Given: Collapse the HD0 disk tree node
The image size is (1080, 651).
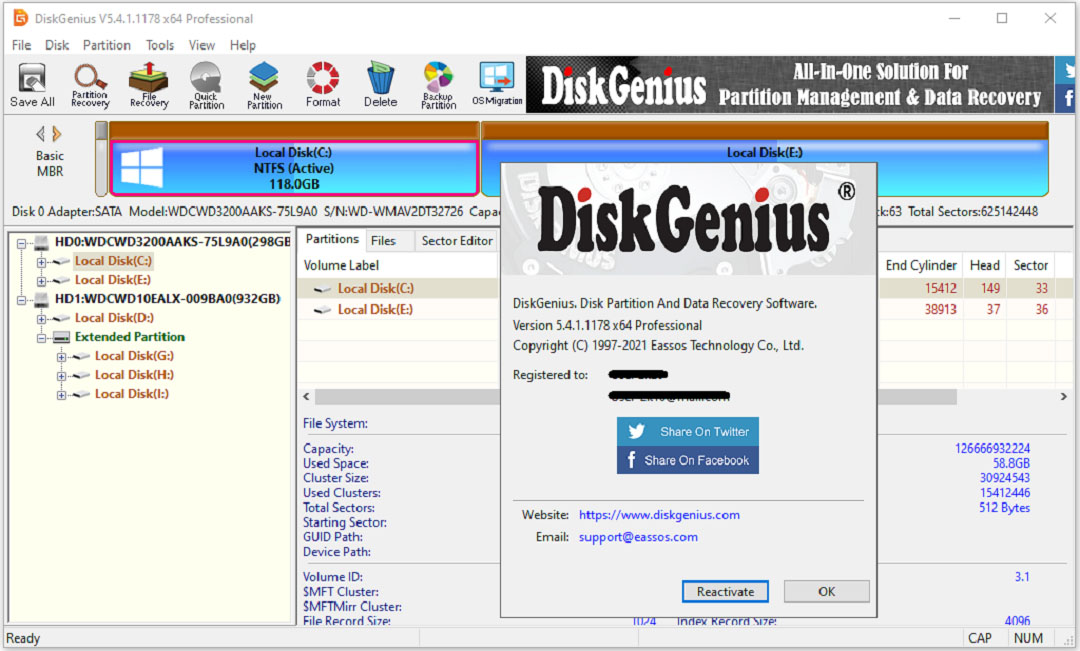Looking at the screenshot, I should tap(21, 243).
